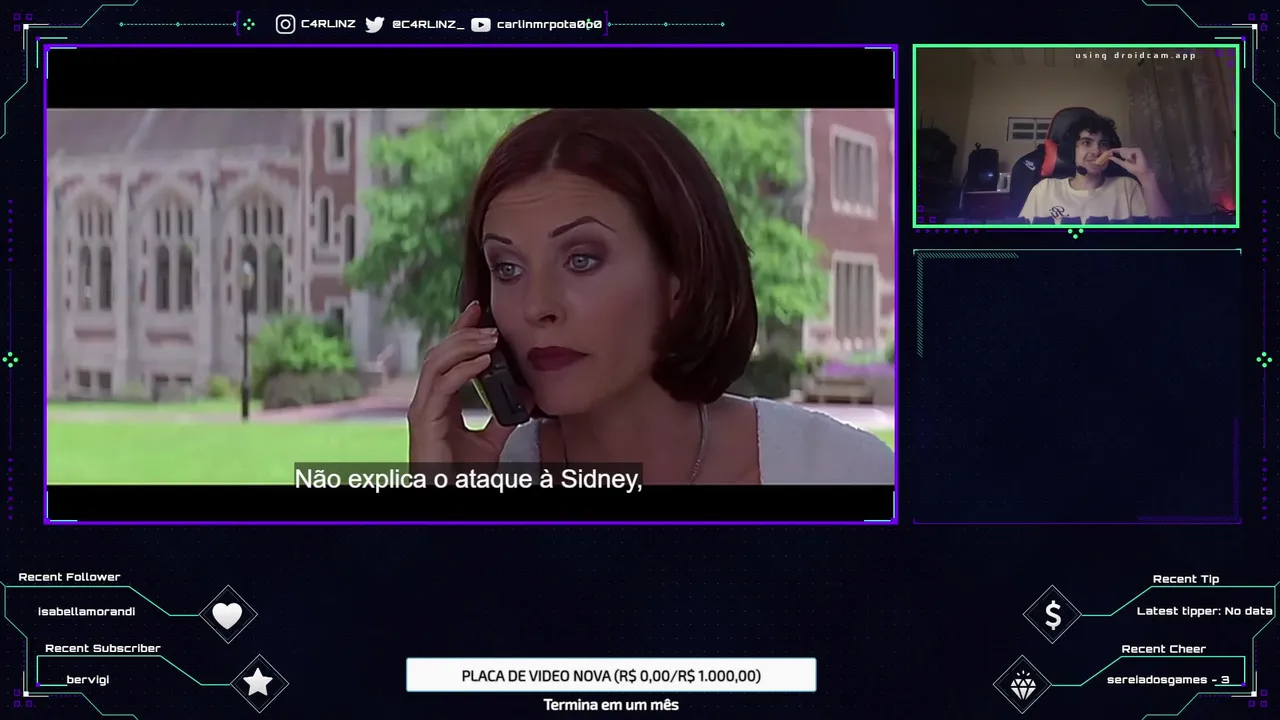Click the subtitle Não explica o ataque à Sidney
This screenshot has height=720, width=1280.
[468, 480]
